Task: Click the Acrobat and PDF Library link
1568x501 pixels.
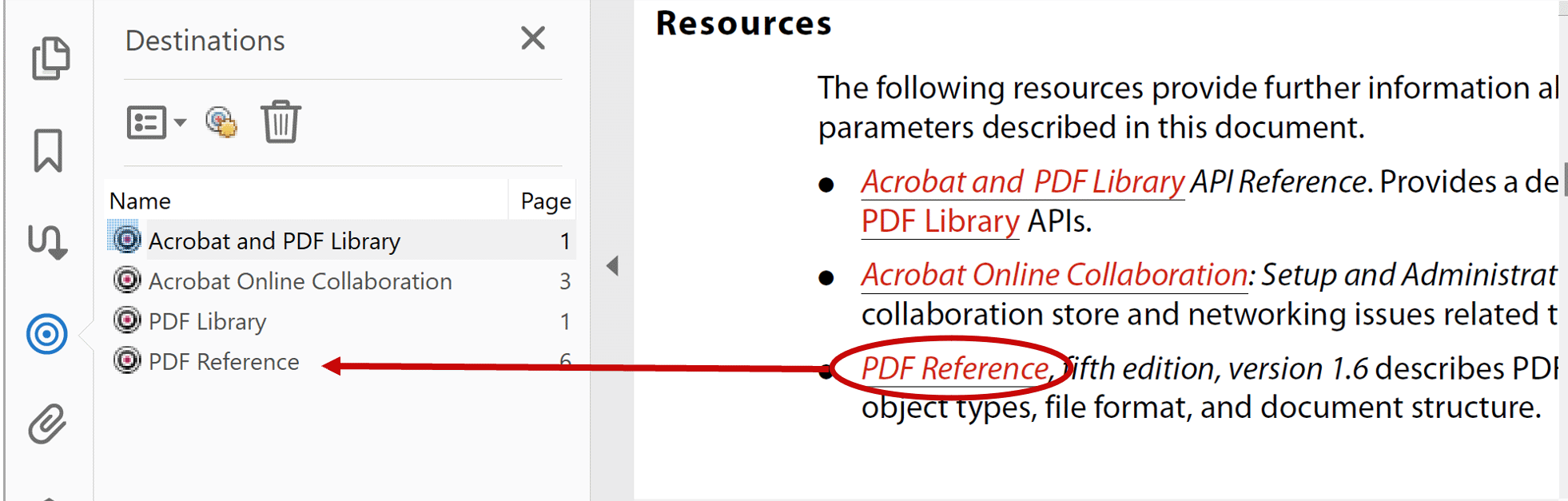Action: [x=1023, y=181]
